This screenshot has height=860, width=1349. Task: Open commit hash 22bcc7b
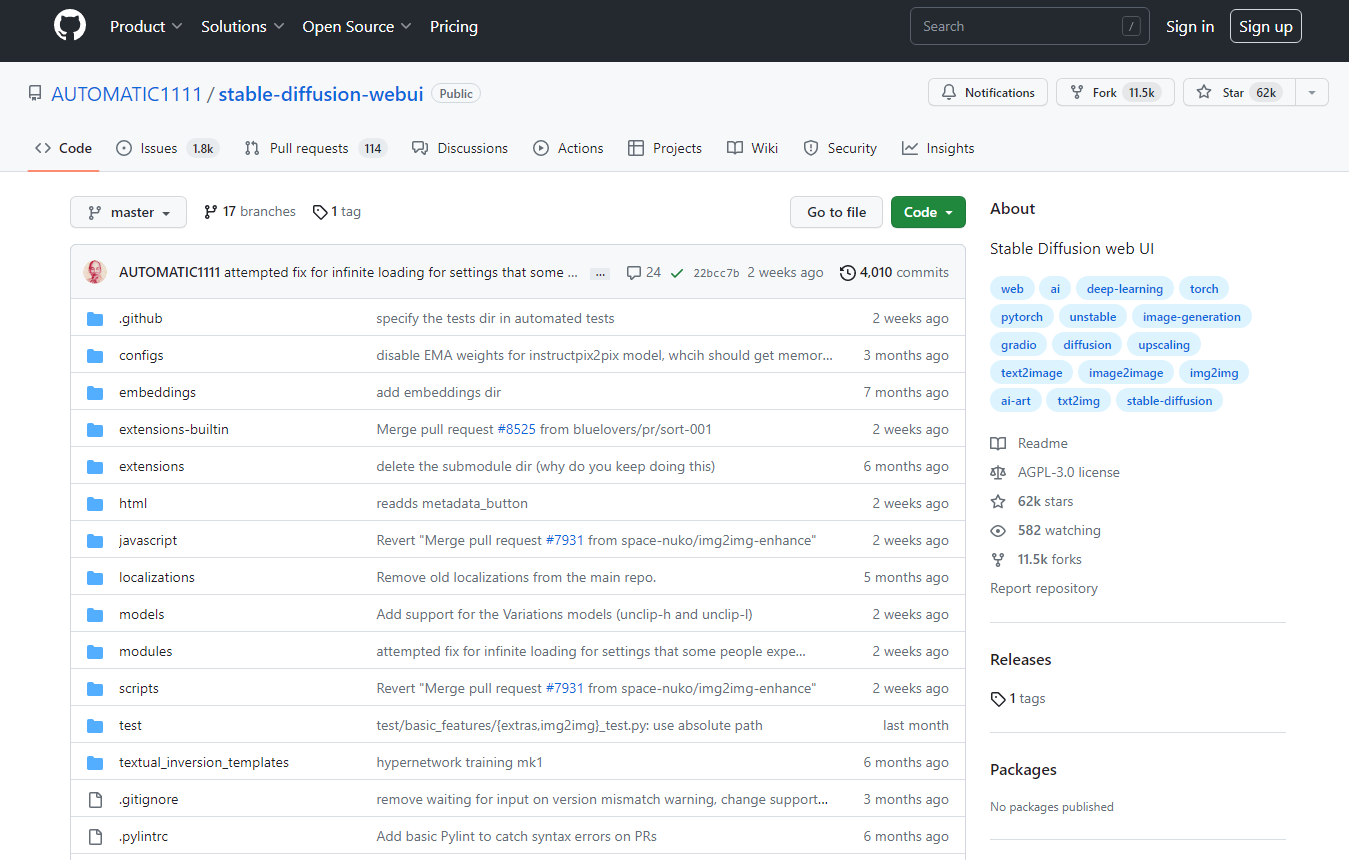pyautogui.click(x=716, y=273)
